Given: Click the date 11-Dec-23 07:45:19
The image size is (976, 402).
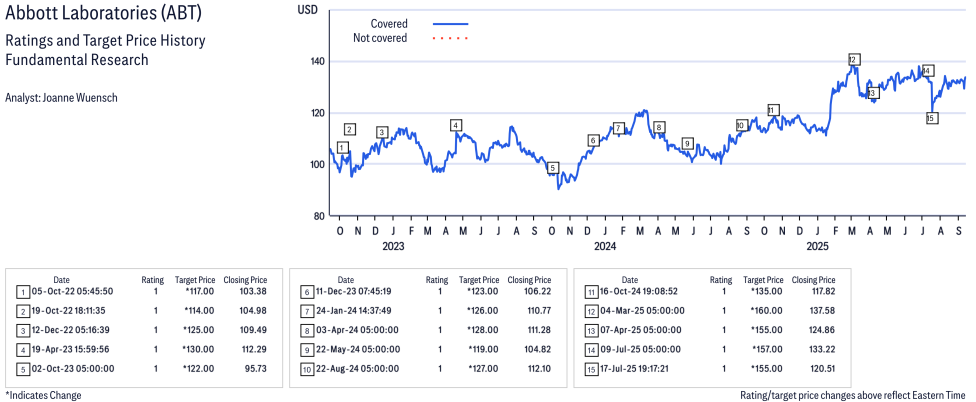Looking at the screenshot, I should tap(356, 291).
